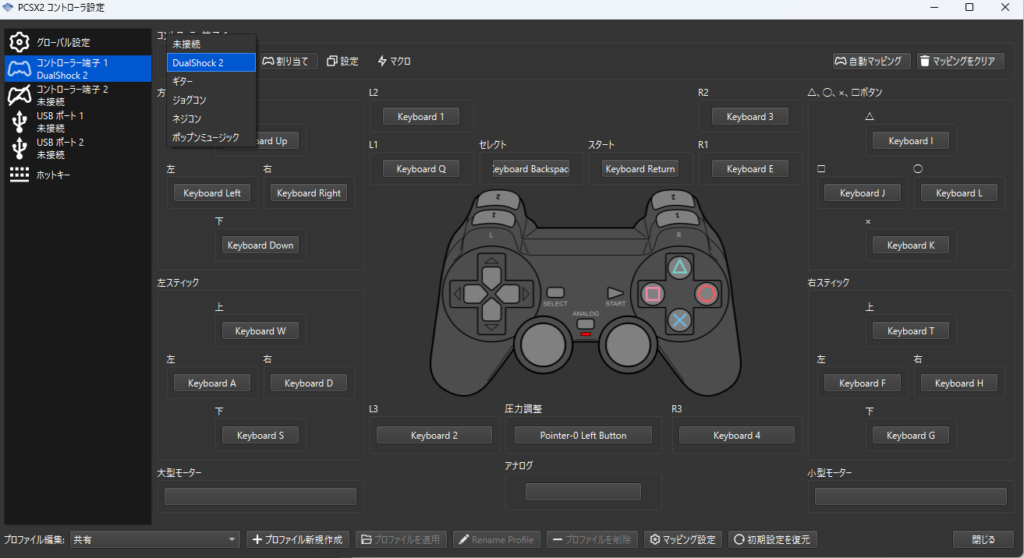Click right stick right binding Keyboard H
The height and width of the screenshot is (558, 1024).
point(959,383)
